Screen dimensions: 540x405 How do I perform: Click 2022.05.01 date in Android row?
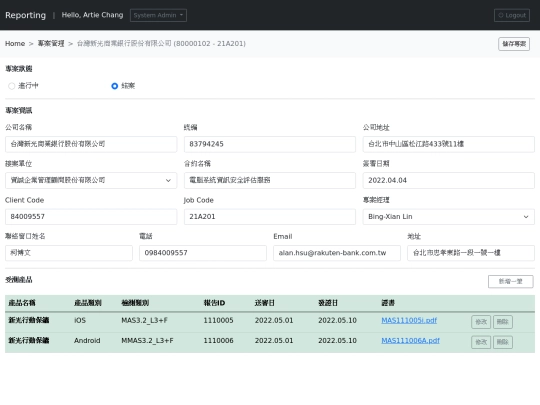click(274, 341)
